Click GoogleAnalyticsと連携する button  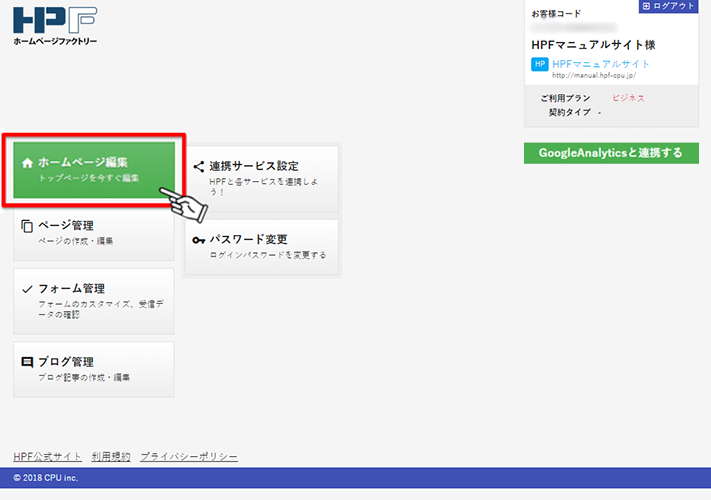tap(611, 153)
